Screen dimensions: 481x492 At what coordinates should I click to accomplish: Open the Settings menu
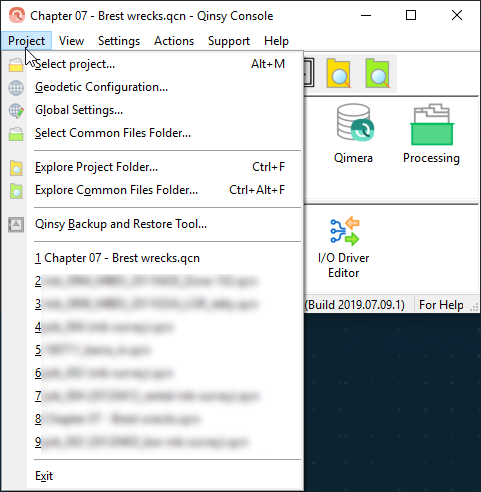pyautogui.click(x=119, y=41)
